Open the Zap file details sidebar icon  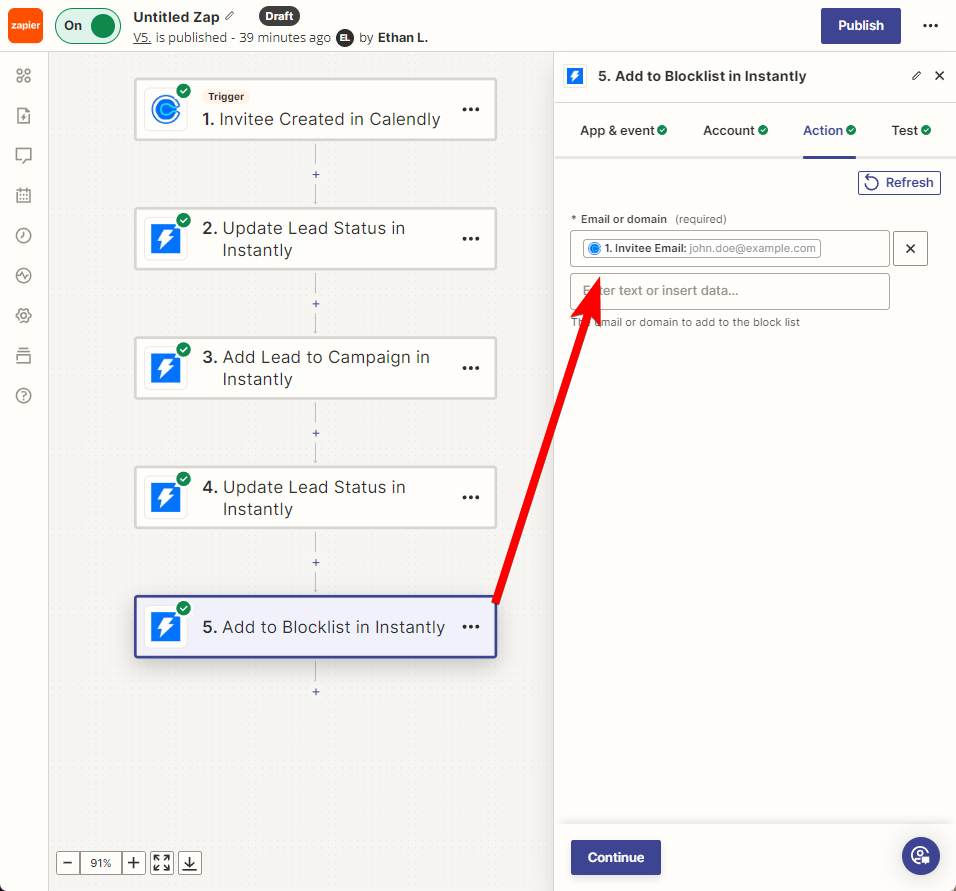(24, 116)
